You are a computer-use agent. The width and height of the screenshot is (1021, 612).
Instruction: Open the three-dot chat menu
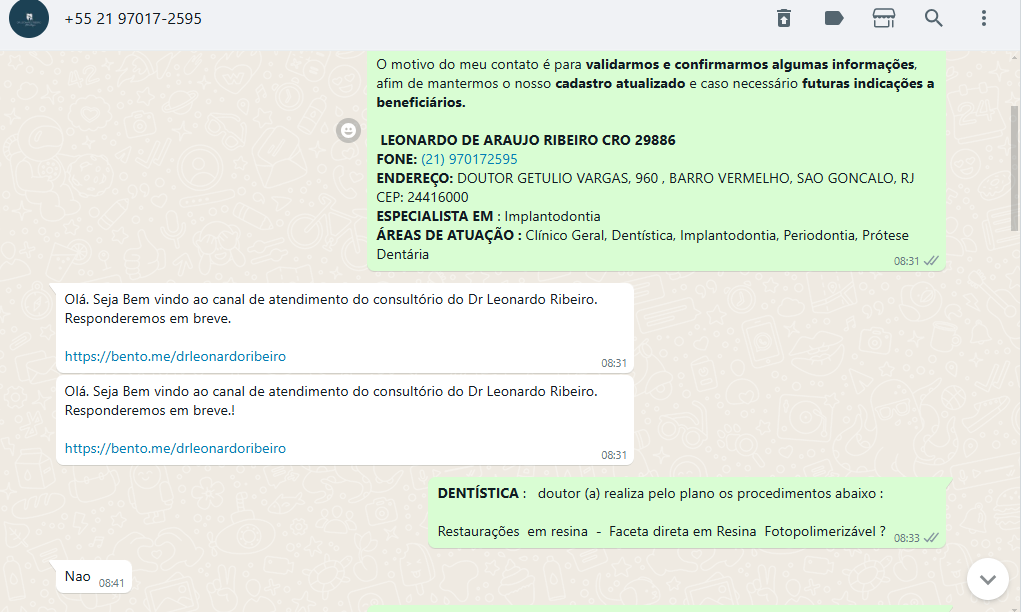(x=984, y=18)
